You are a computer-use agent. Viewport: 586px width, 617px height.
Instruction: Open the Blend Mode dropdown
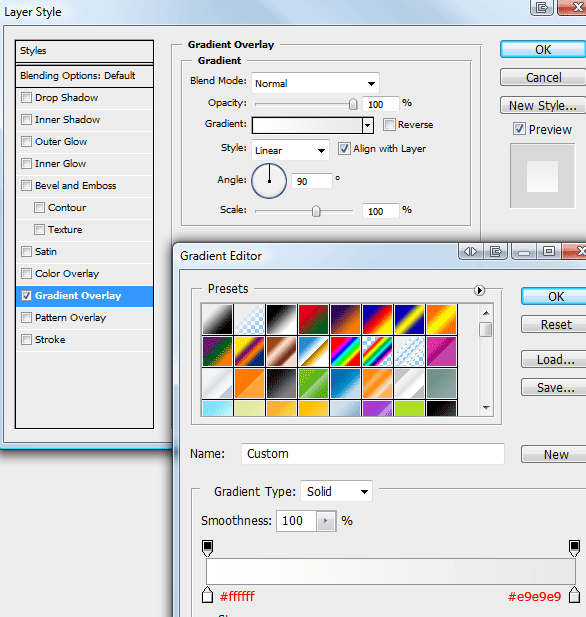[x=315, y=83]
